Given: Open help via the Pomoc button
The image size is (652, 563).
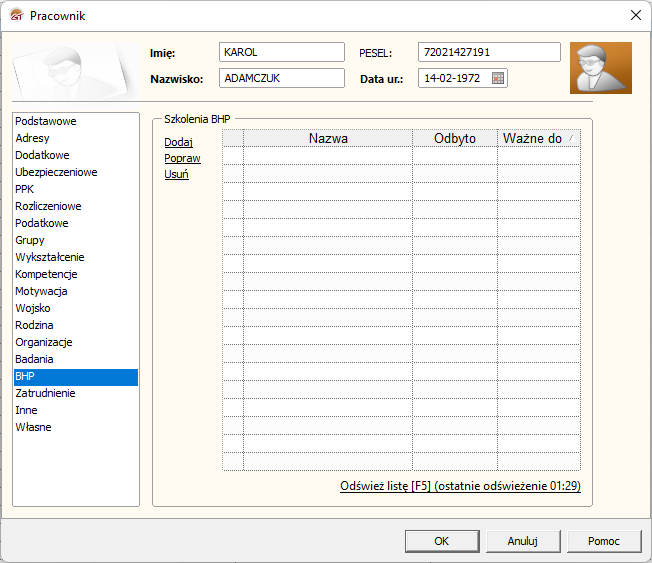Looking at the screenshot, I should (603, 541).
